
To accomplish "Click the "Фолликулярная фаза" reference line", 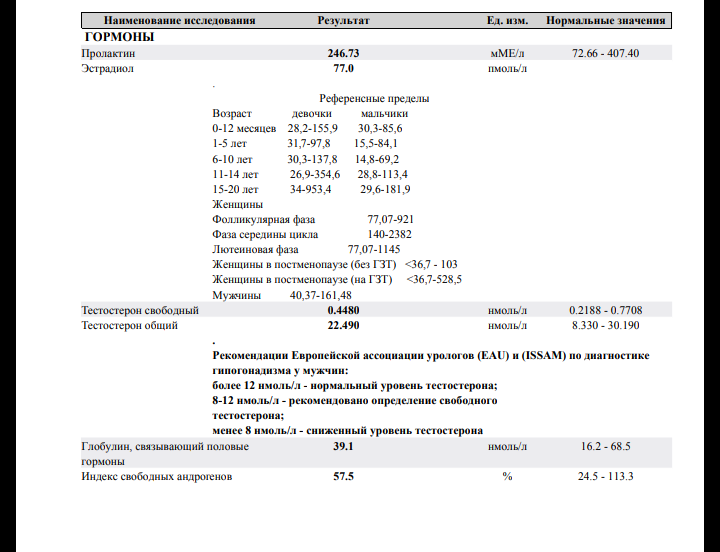I will coord(264,219).
